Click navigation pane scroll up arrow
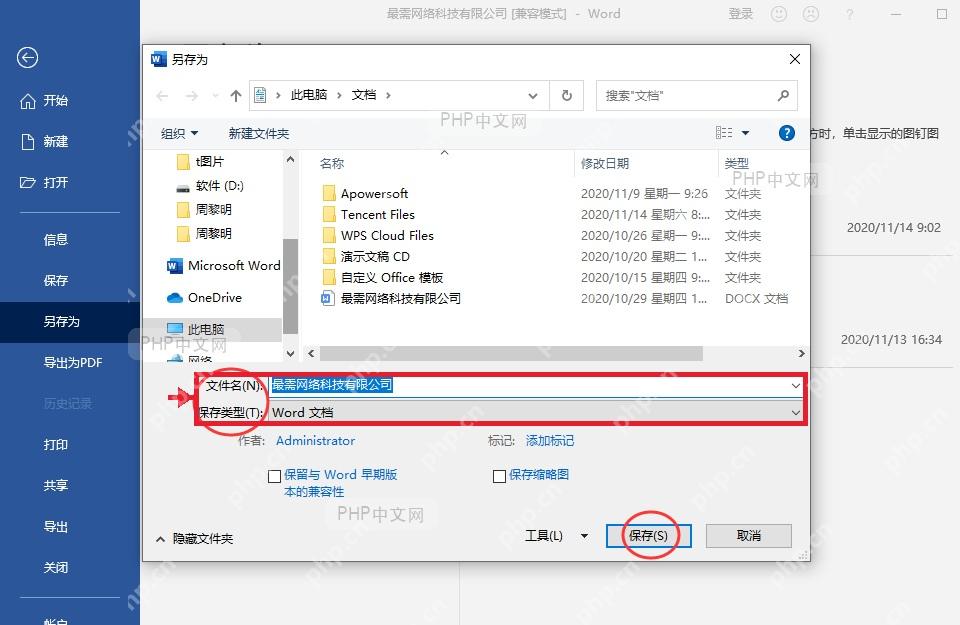 (x=290, y=160)
